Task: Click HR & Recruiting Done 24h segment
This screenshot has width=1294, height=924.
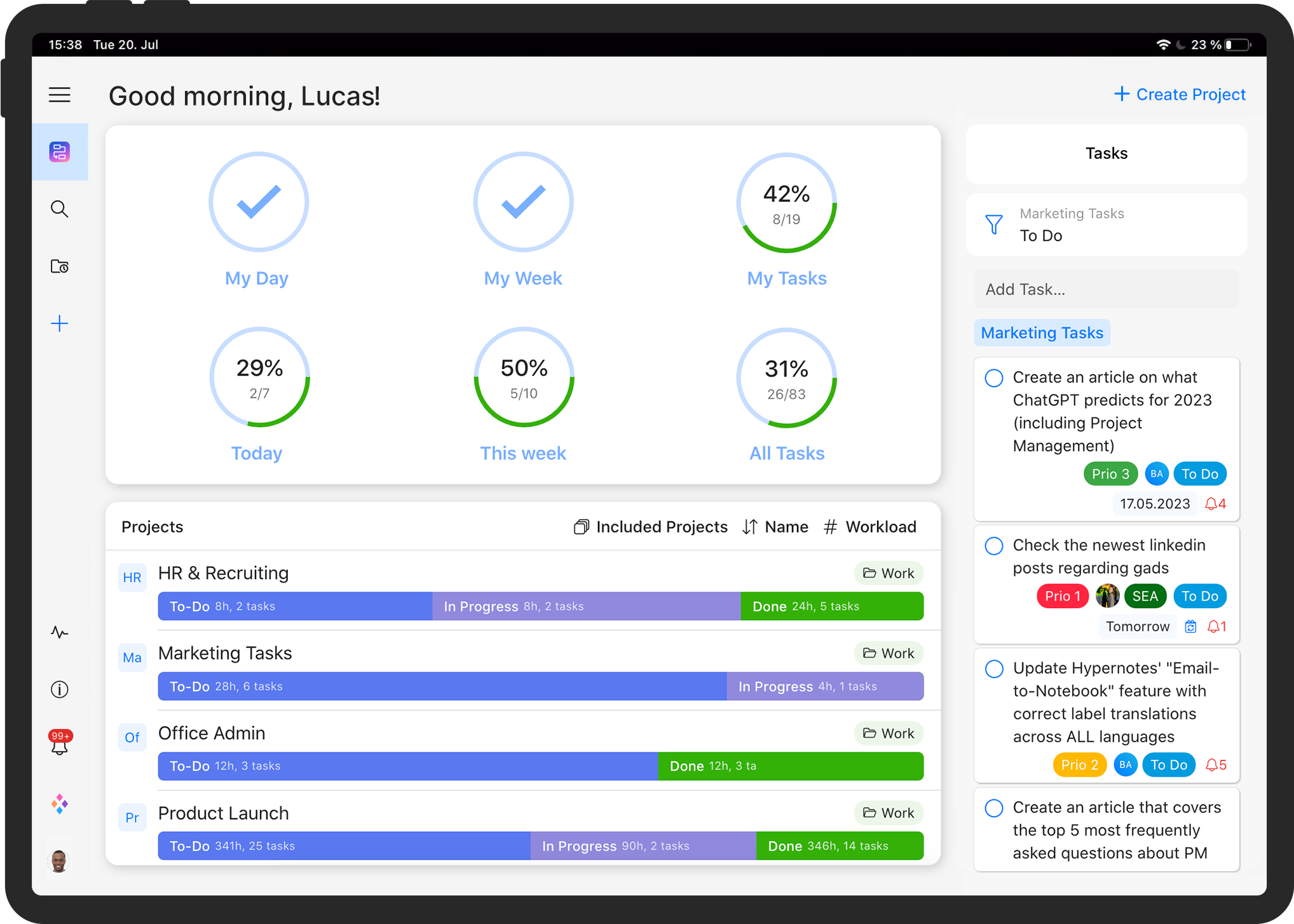Action: click(x=832, y=606)
